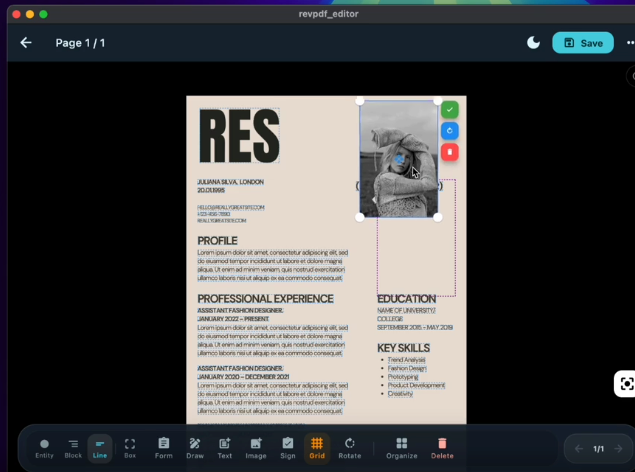Delete selected image with red trash button
Image resolution: width=635 pixels, height=472 pixels.
pos(449,152)
